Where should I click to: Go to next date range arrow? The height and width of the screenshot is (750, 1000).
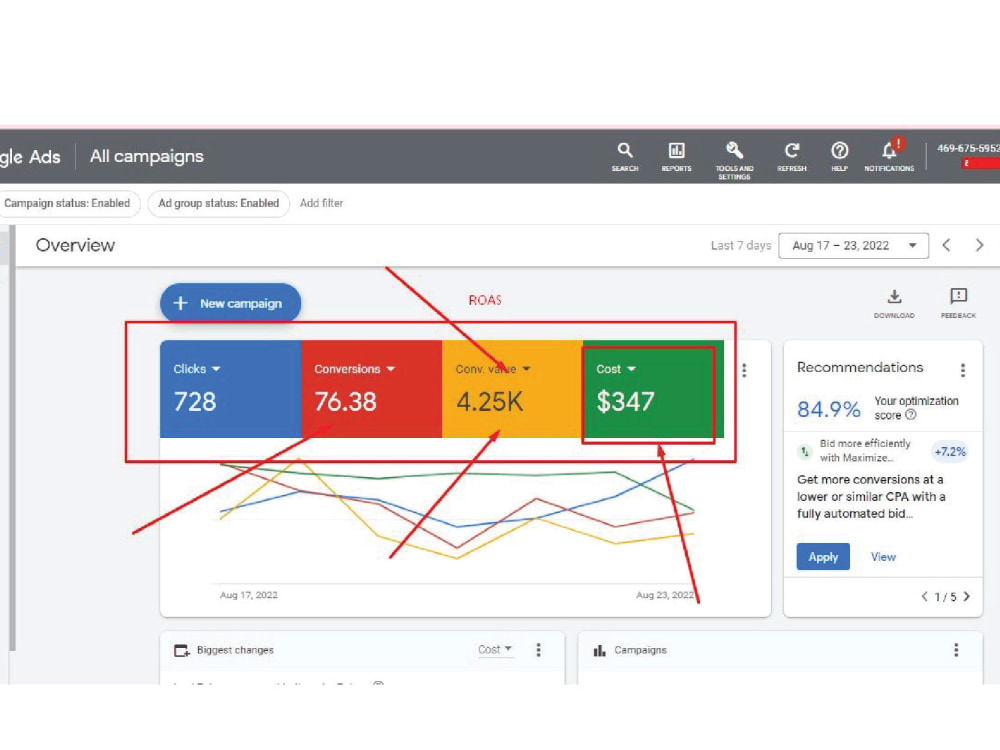coord(980,246)
